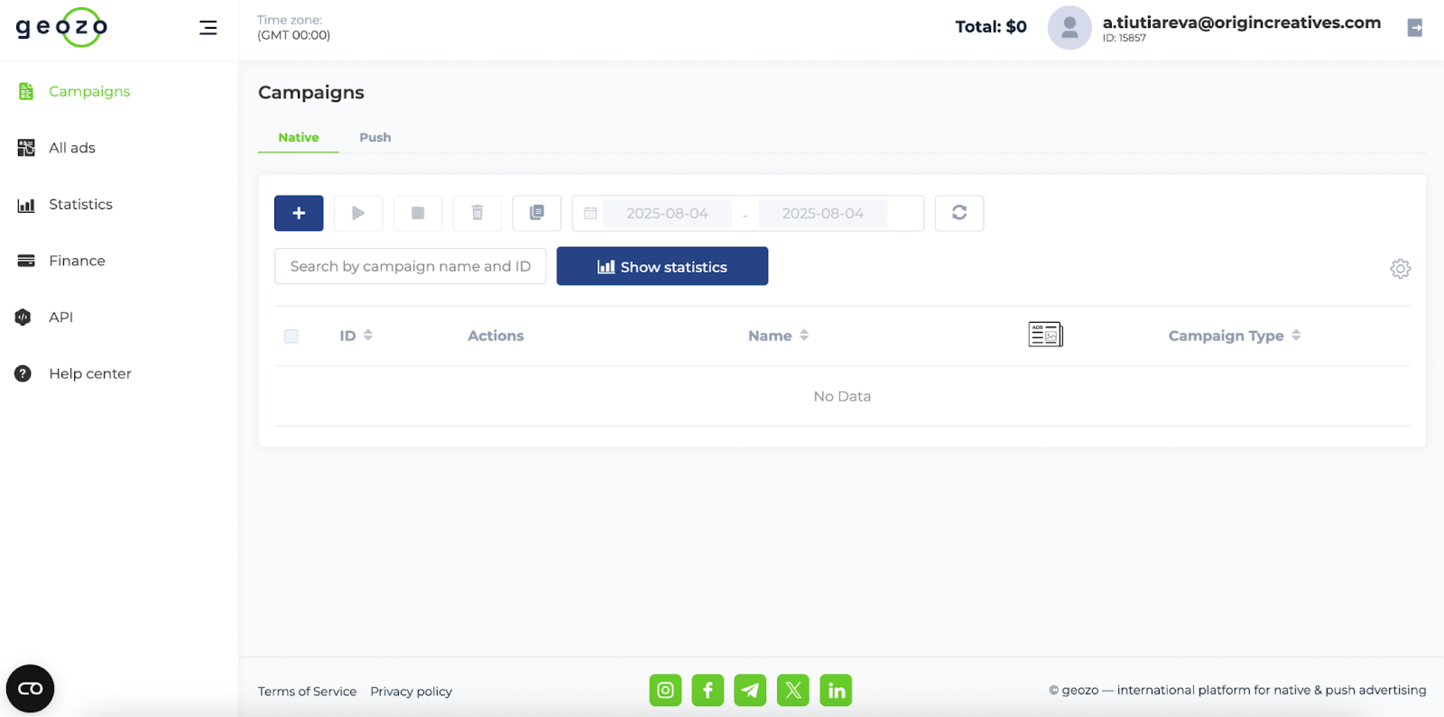1444x717 pixels.
Task: Refresh the campaigns list with reload icon
Action: coord(959,213)
